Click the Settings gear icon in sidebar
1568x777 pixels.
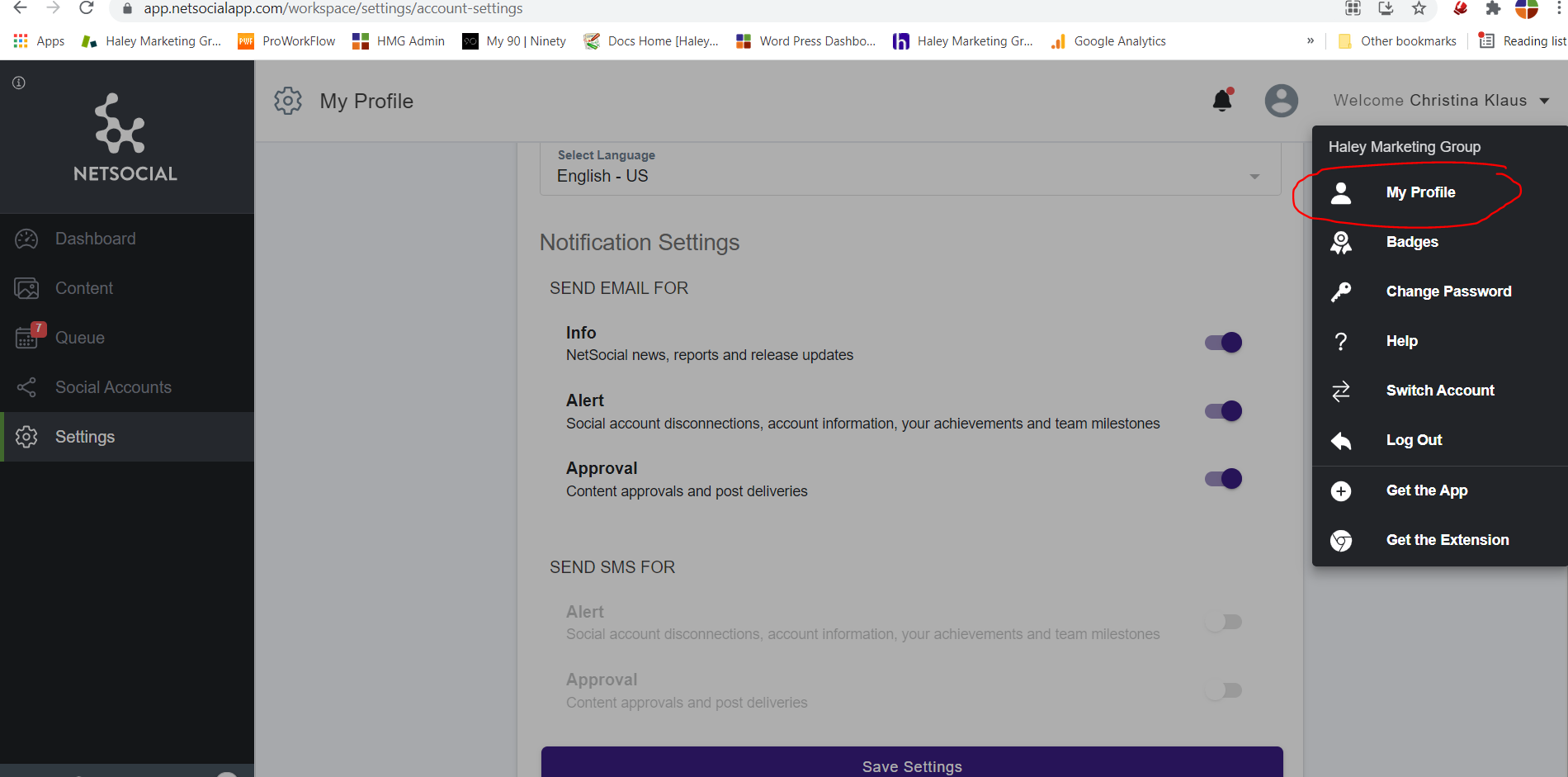[26, 437]
